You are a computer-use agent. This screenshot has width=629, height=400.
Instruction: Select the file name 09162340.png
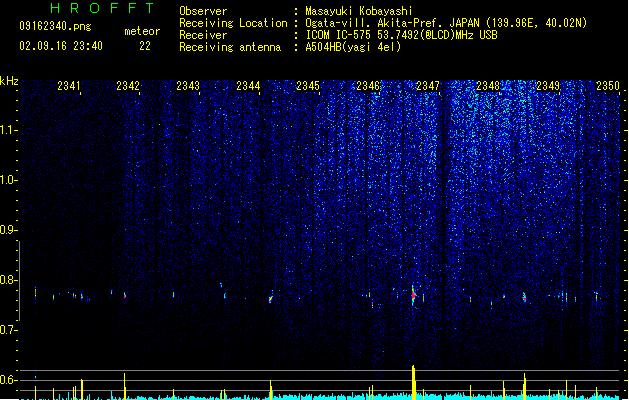coord(55,27)
